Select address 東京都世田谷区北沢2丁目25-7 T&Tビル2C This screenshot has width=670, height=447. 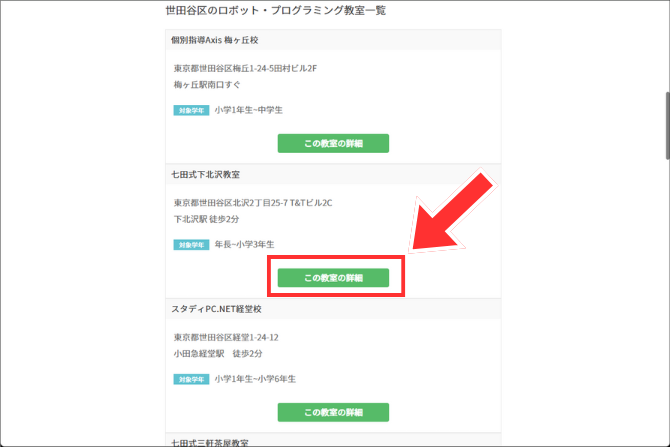coord(253,203)
